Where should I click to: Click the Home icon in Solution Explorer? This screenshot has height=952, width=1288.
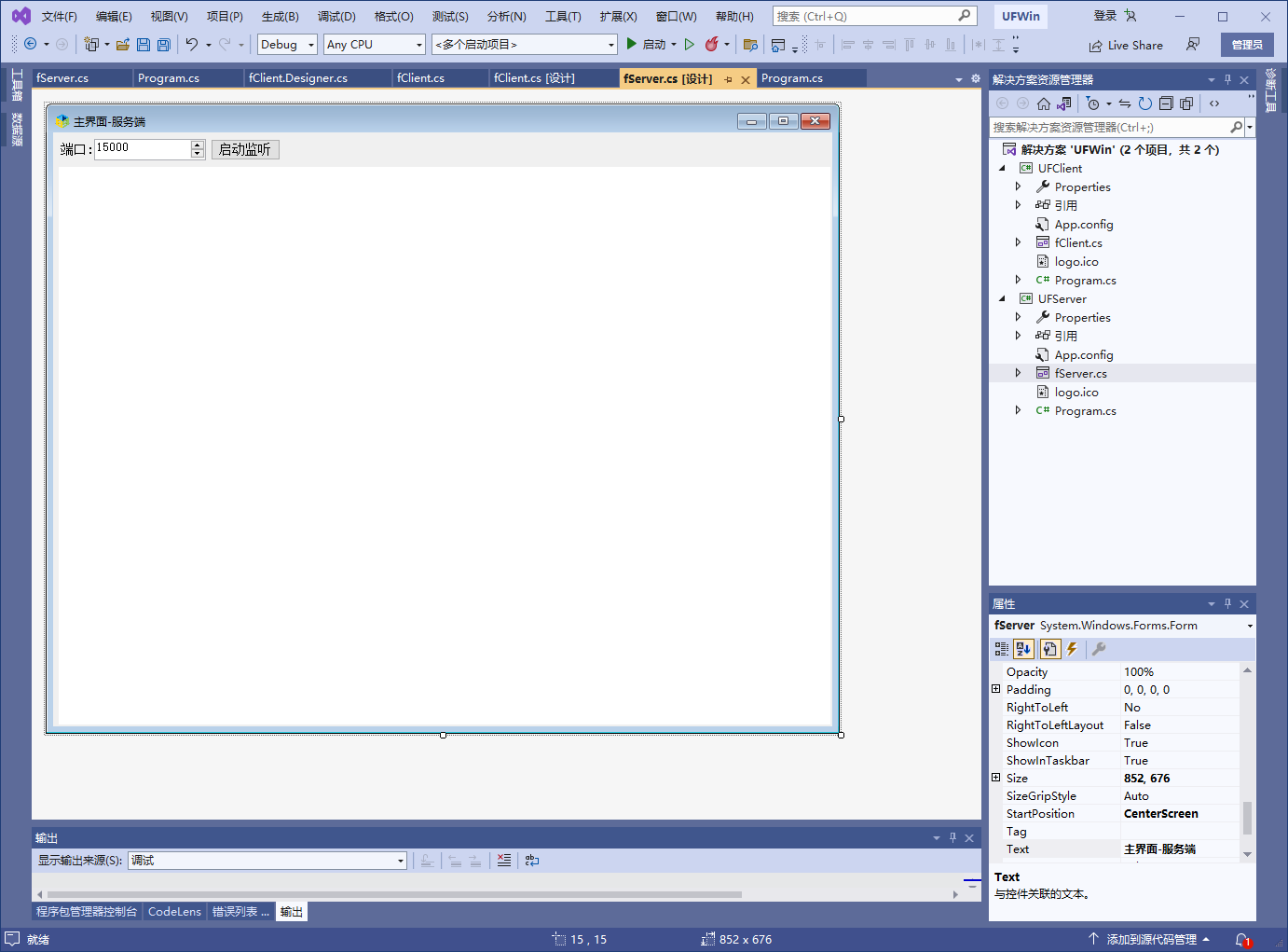1044,103
